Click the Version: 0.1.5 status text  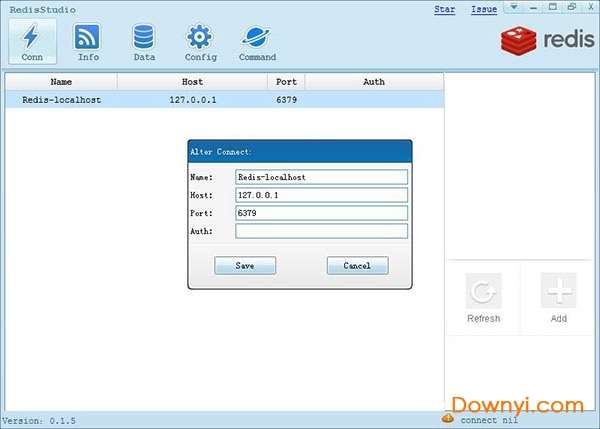click(x=39, y=421)
